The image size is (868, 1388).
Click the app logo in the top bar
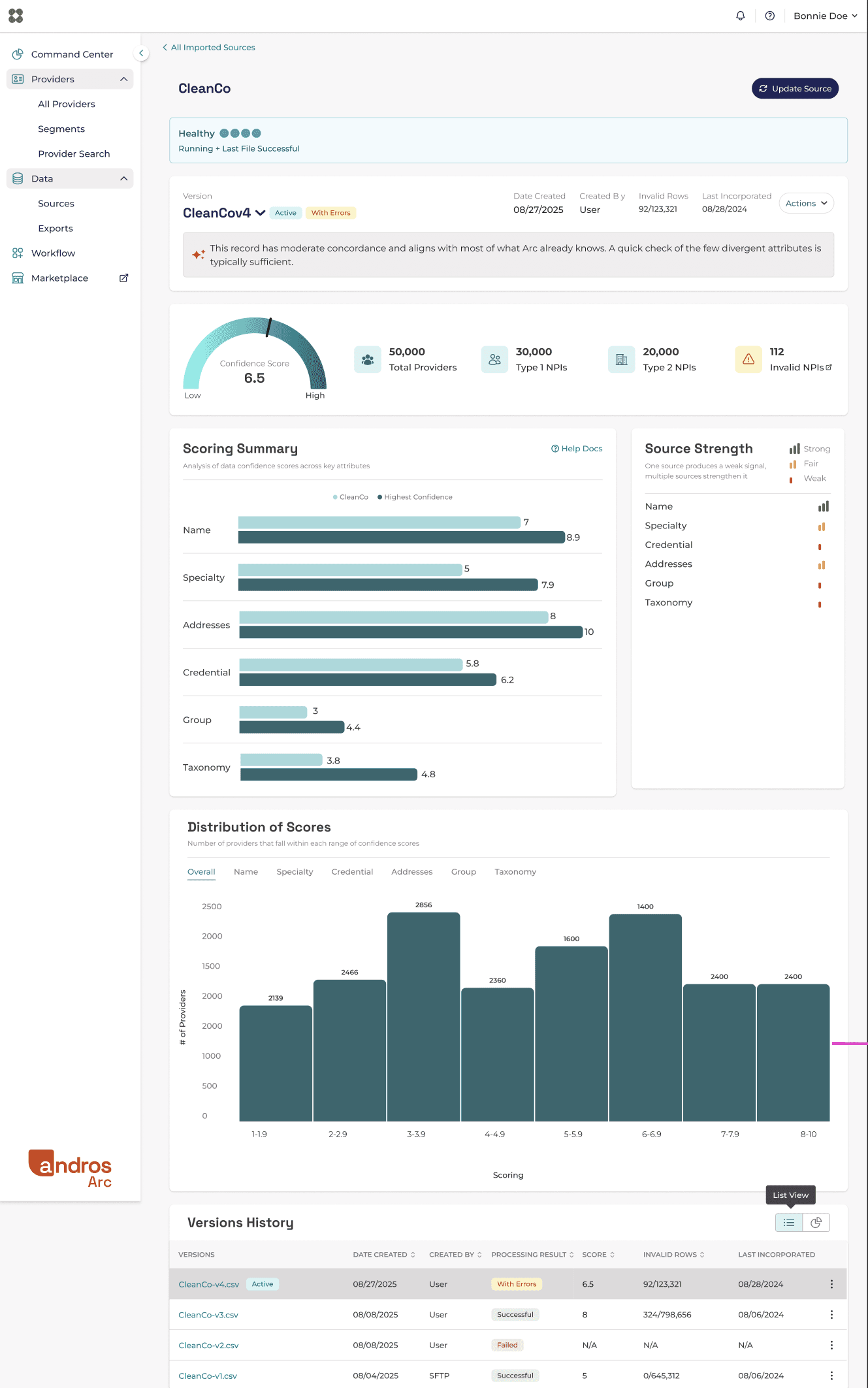pyautogui.click(x=16, y=16)
